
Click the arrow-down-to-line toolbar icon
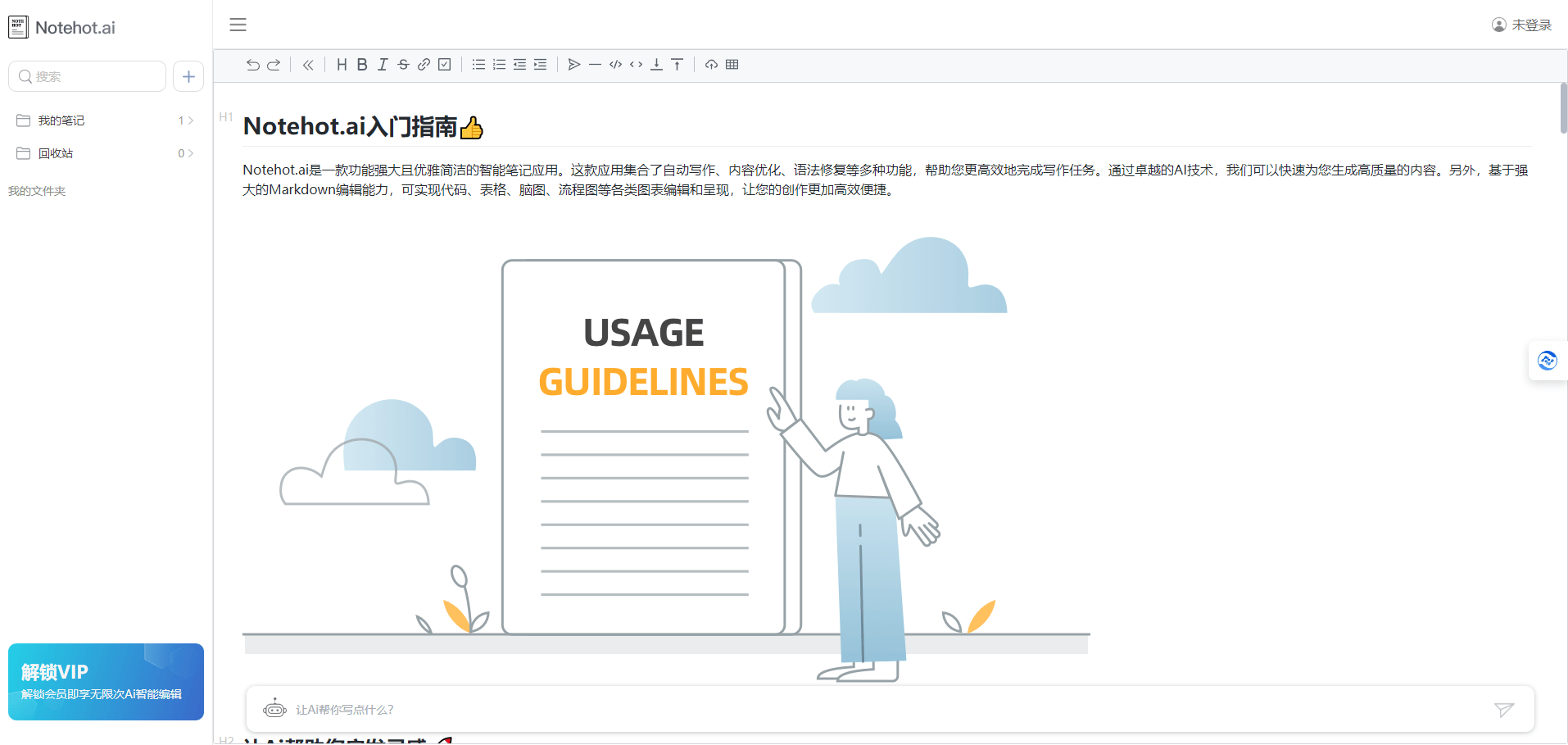656,65
